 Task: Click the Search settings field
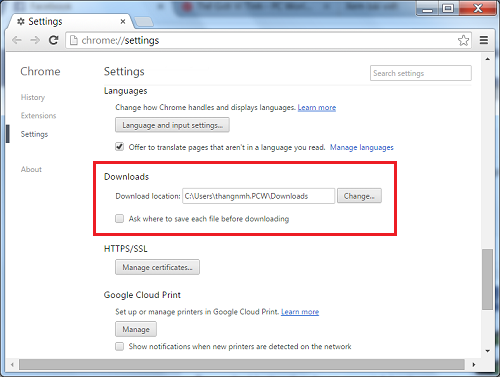(x=421, y=73)
